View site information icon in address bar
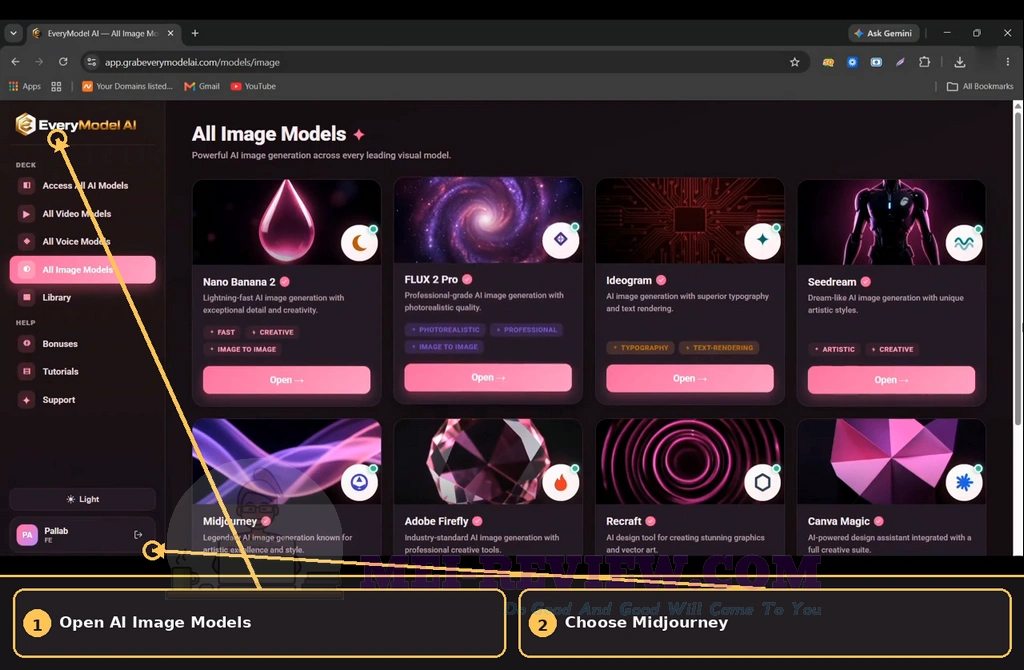The height and width of the screenshot is (670, 1024). pos(91,62)
